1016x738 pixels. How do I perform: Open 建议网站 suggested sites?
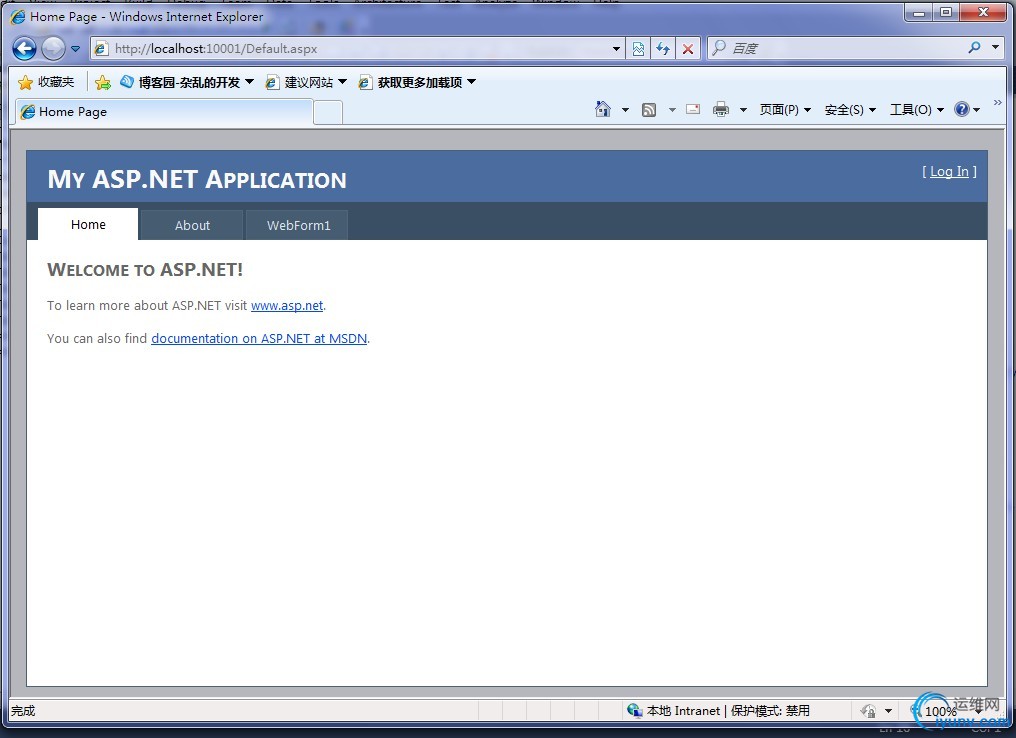pos(299,82)
